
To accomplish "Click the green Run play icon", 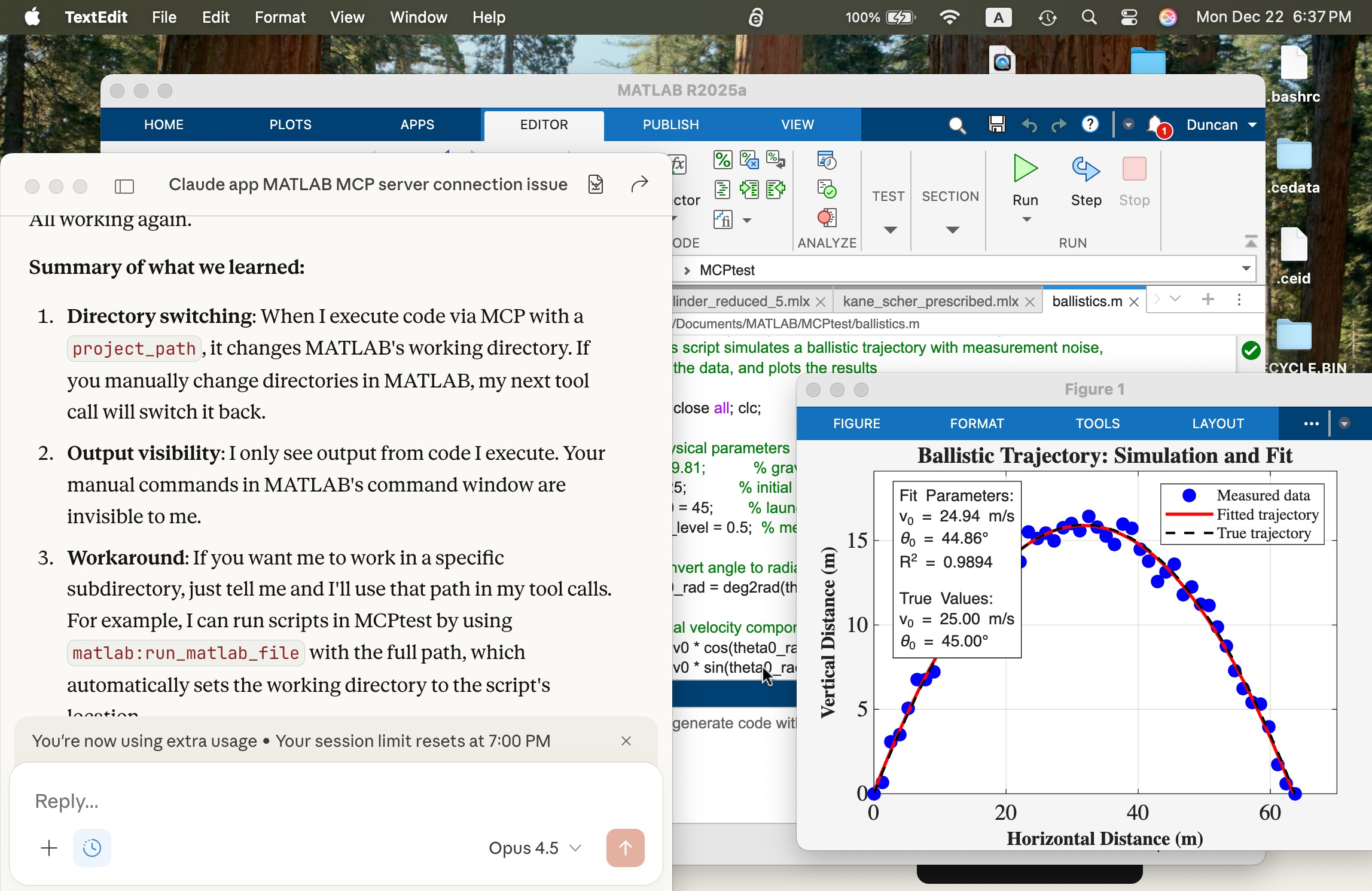I will coord(1025,169).
